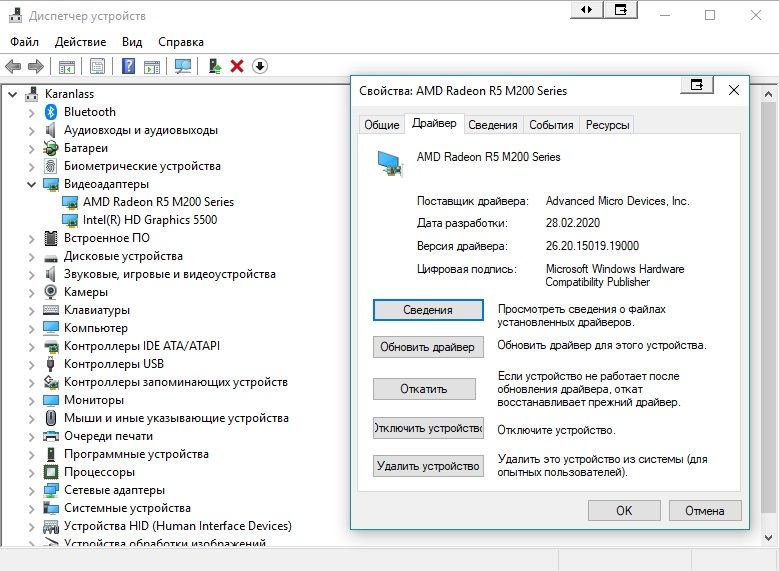This screenshot has height=571, width=779.
Task: Select the Bluetooth category icon
Action: 51,112
